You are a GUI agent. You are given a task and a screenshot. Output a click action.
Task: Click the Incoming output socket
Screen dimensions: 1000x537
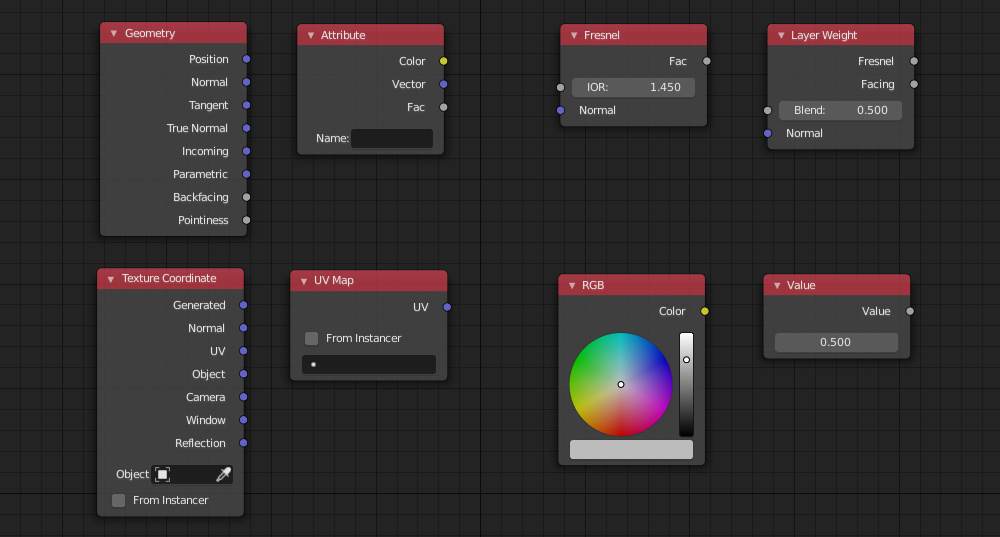pos(246,151)
